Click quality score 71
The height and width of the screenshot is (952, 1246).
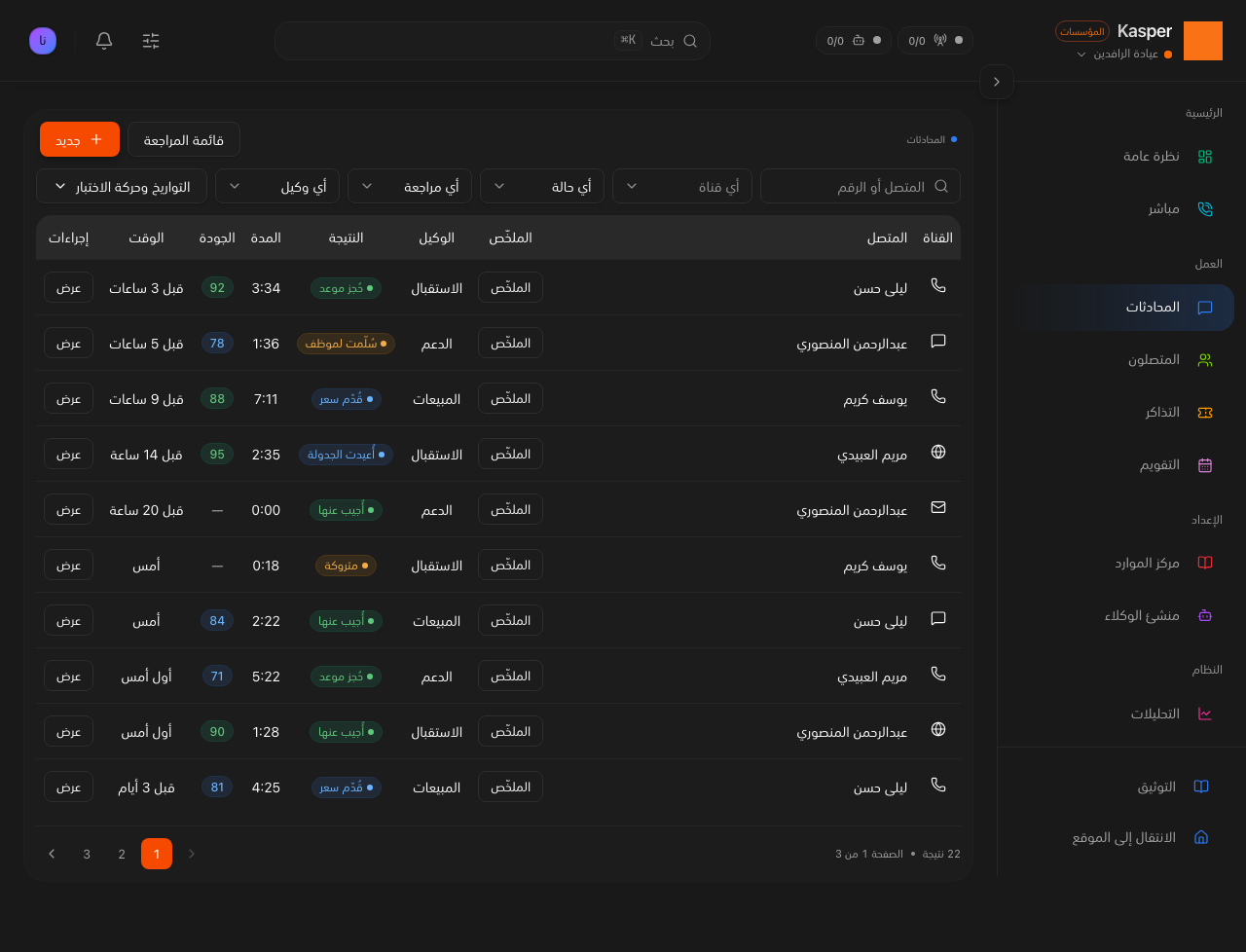click(x=217, y=676)
